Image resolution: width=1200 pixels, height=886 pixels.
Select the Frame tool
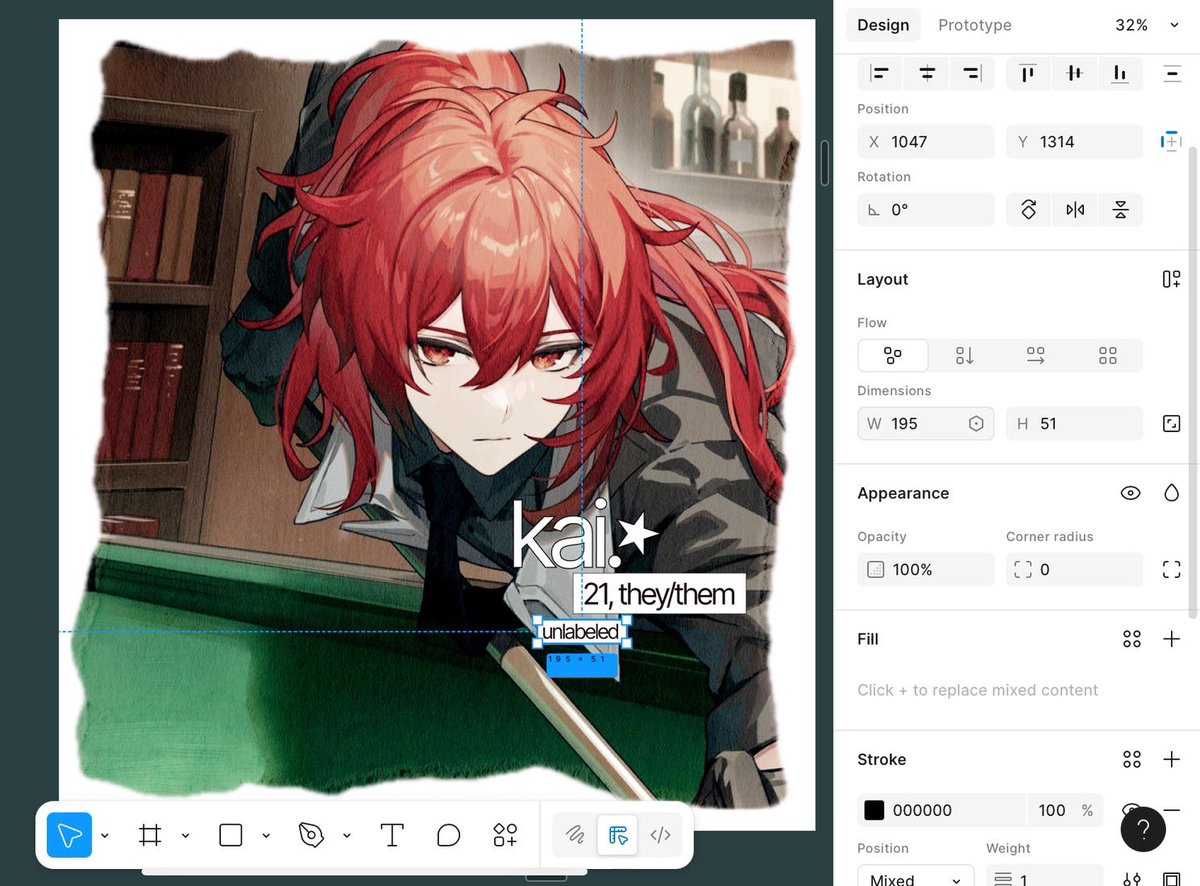tap(150, 835)
